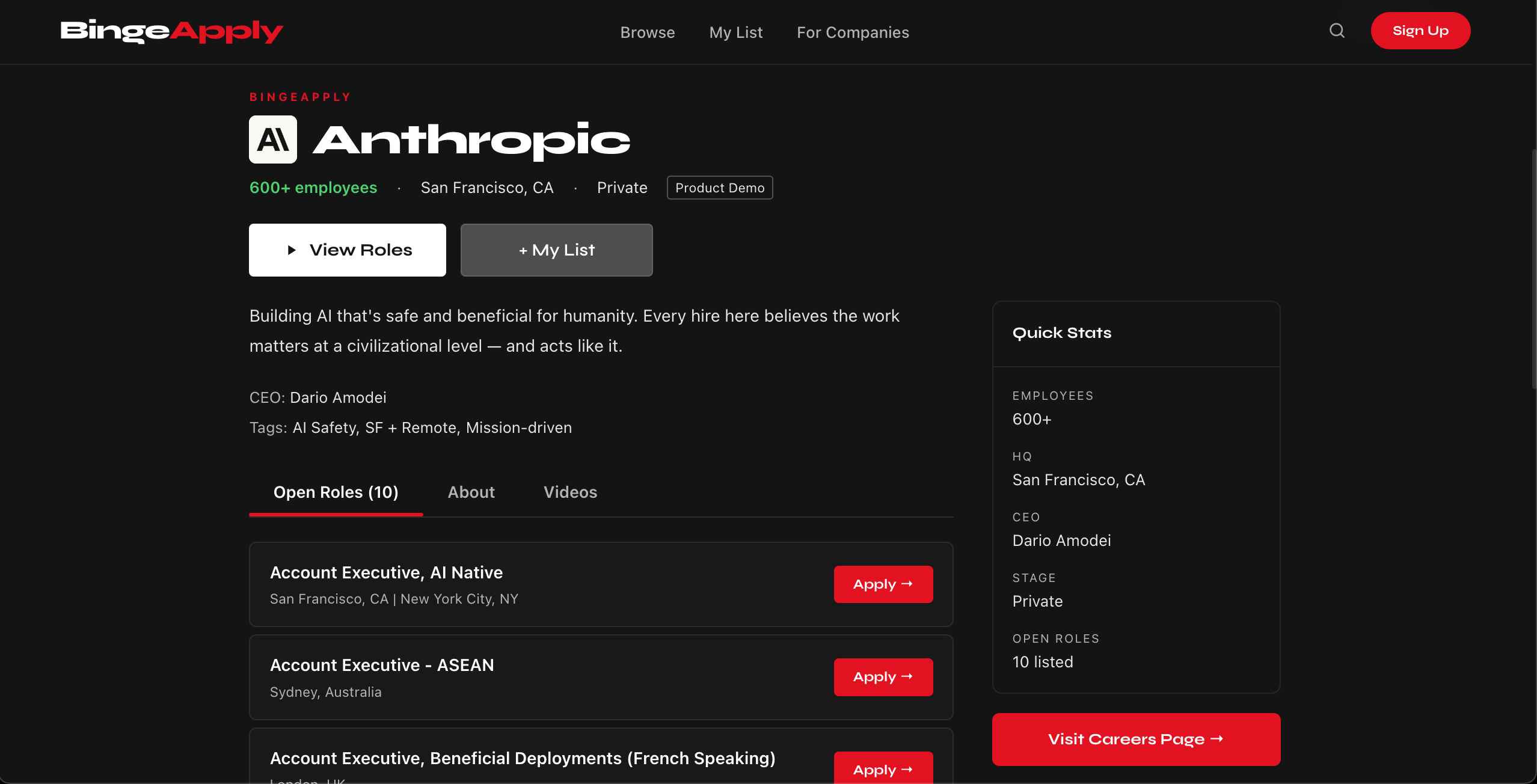Image resolution: width=1537 pixels, height=784 pixels.
Task: Click the Quick Stats heading
Action: tap(1062, 333)
